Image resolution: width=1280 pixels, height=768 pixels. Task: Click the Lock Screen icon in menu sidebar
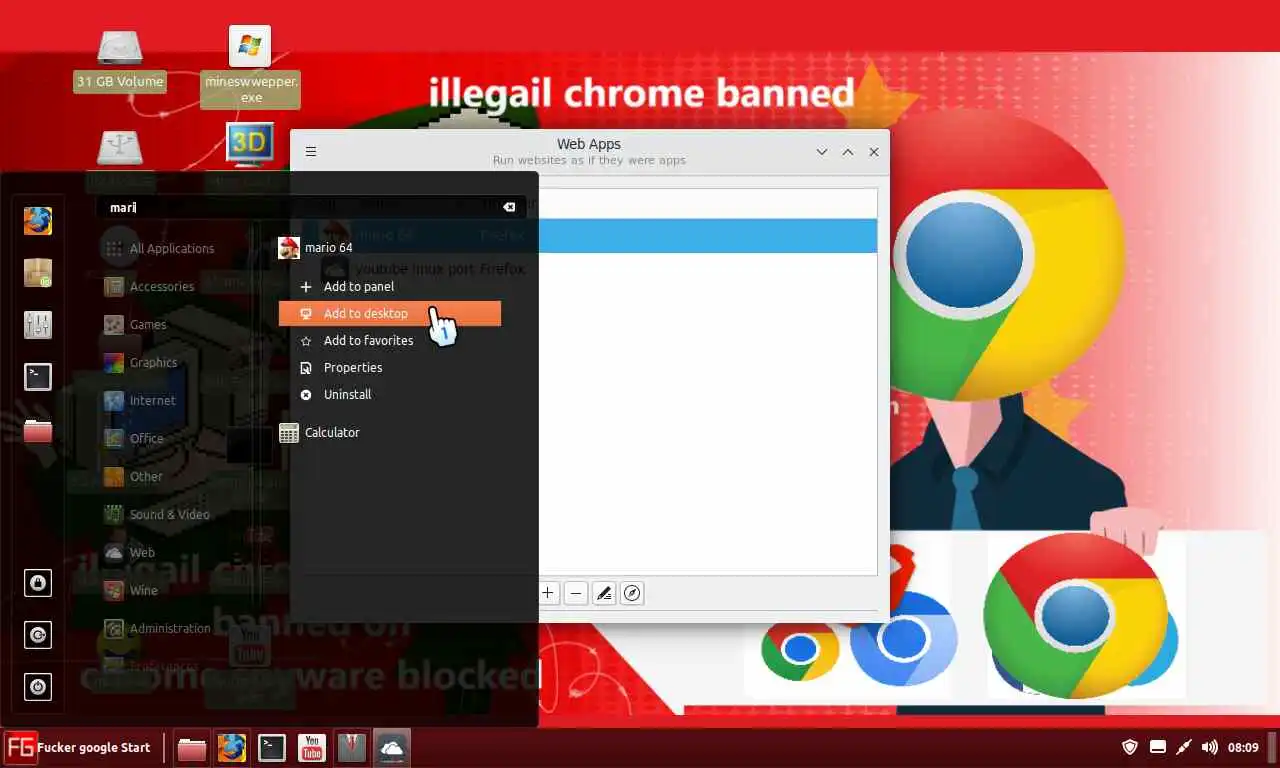click(38, 582)
